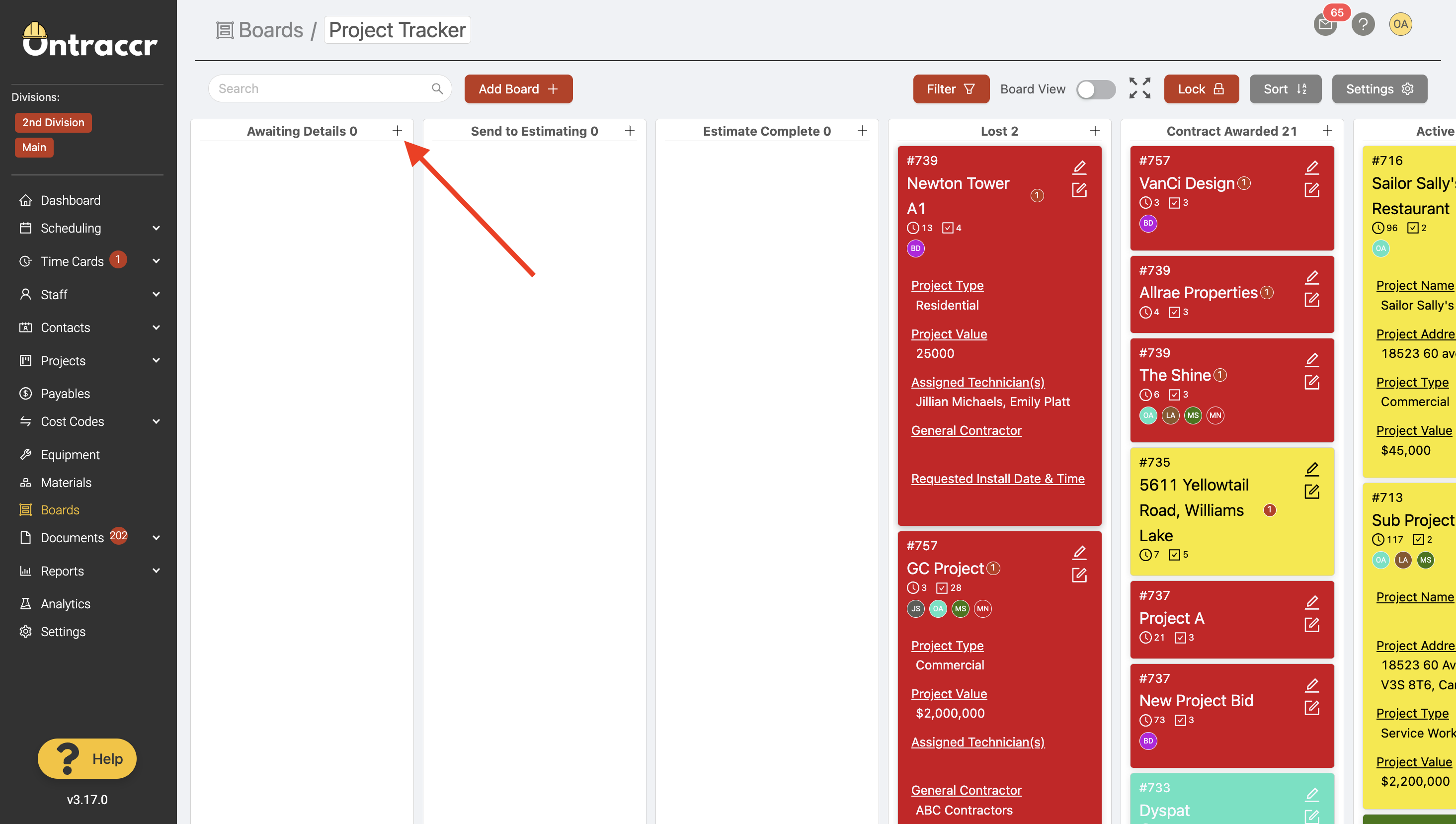Click the square edit icon on VanCi Design card
1456x824 pixels.
[1312, 190]
